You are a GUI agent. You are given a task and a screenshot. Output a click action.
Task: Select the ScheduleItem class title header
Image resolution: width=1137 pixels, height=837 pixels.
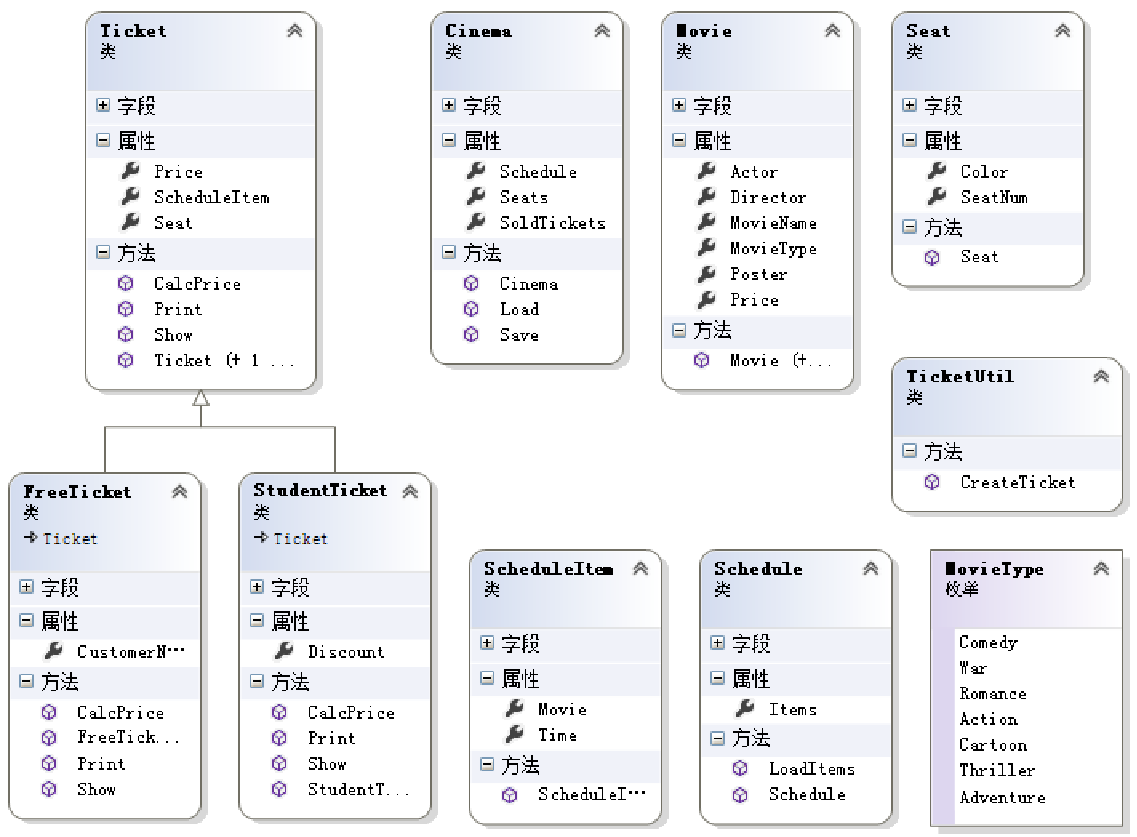[x=548, y=569]
